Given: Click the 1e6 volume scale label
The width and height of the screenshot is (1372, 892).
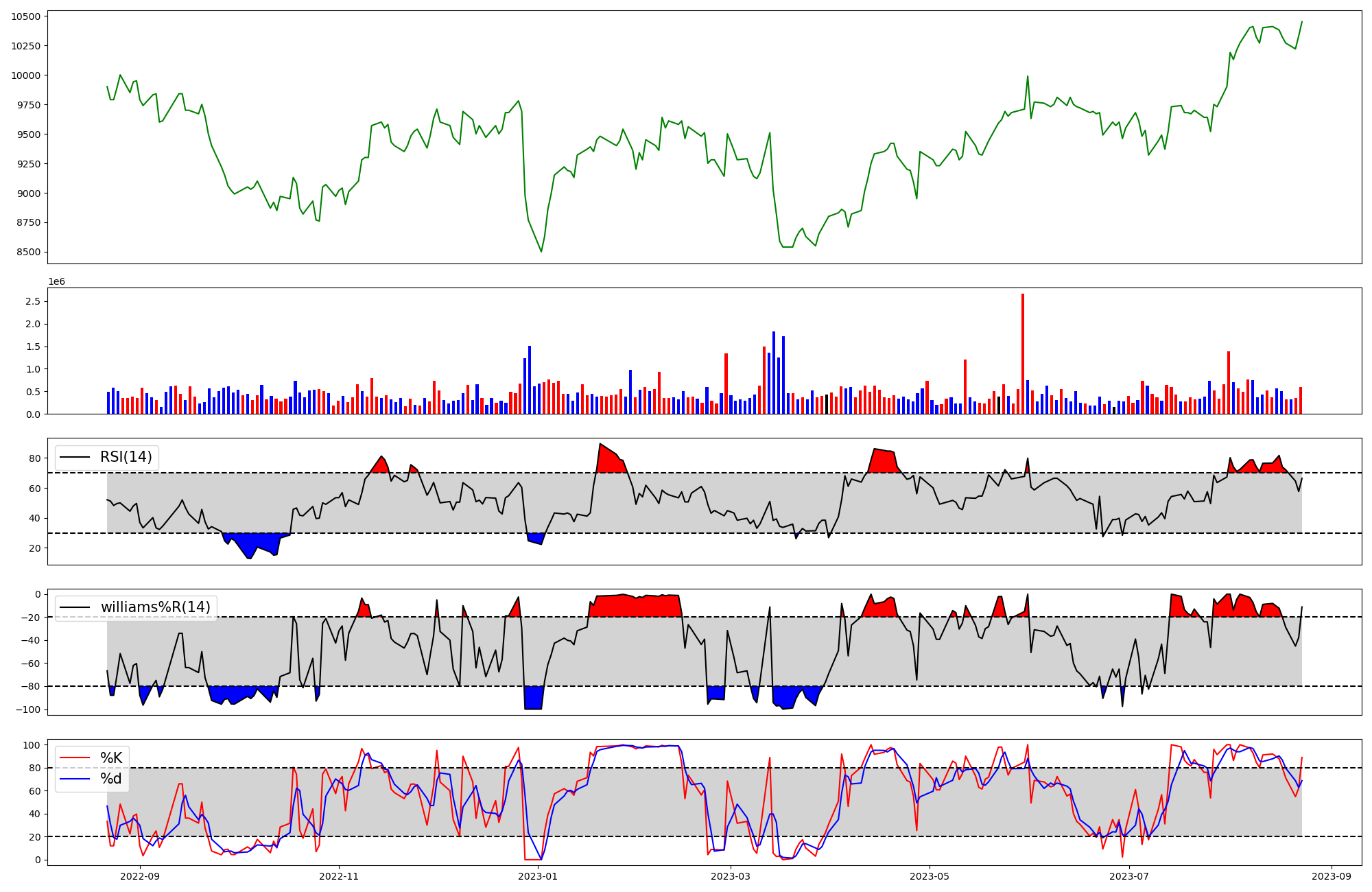Looking at the screenshot, I should [56, 282].
